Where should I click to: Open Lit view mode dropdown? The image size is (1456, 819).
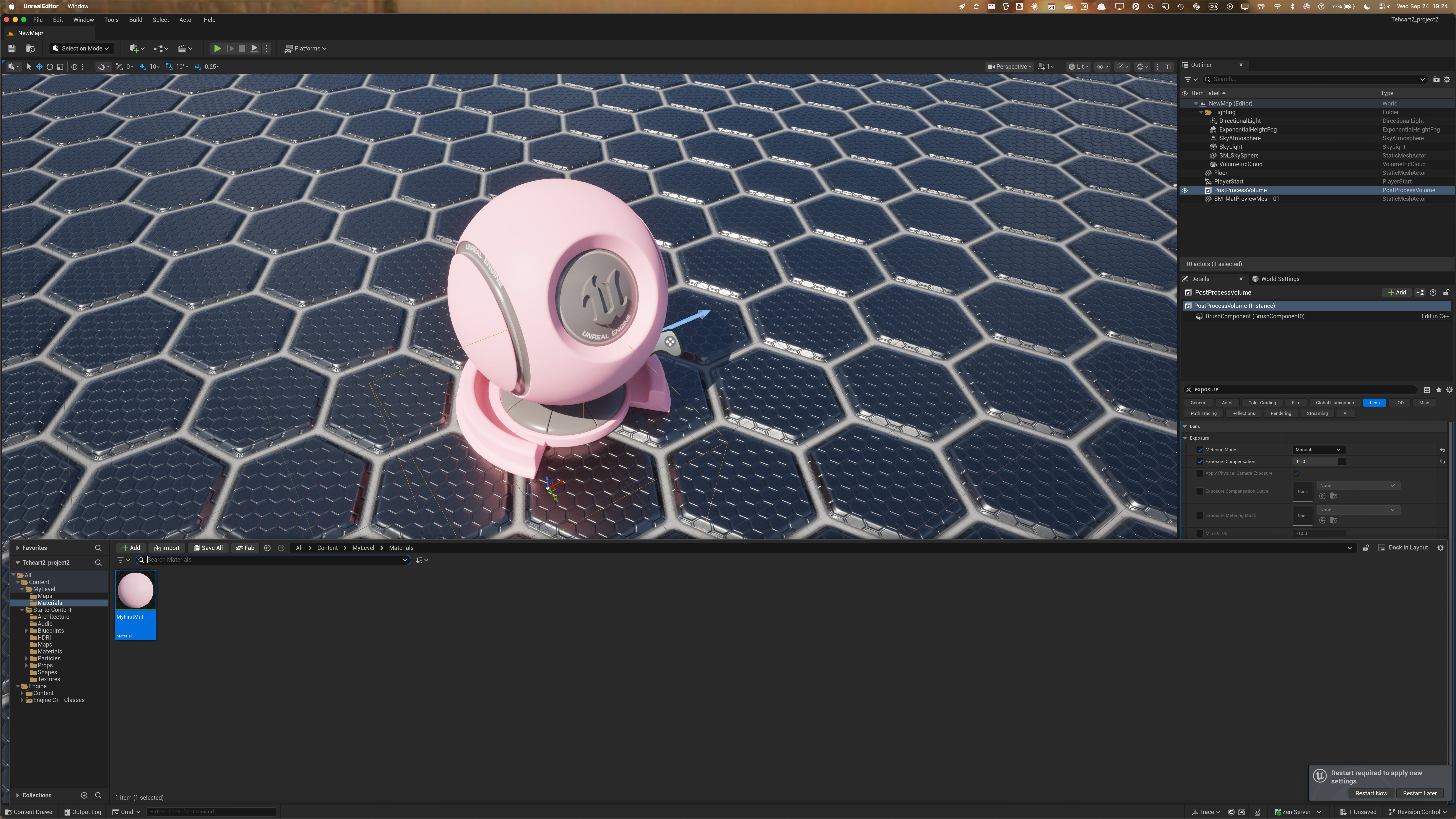[x=1078, y=67]
